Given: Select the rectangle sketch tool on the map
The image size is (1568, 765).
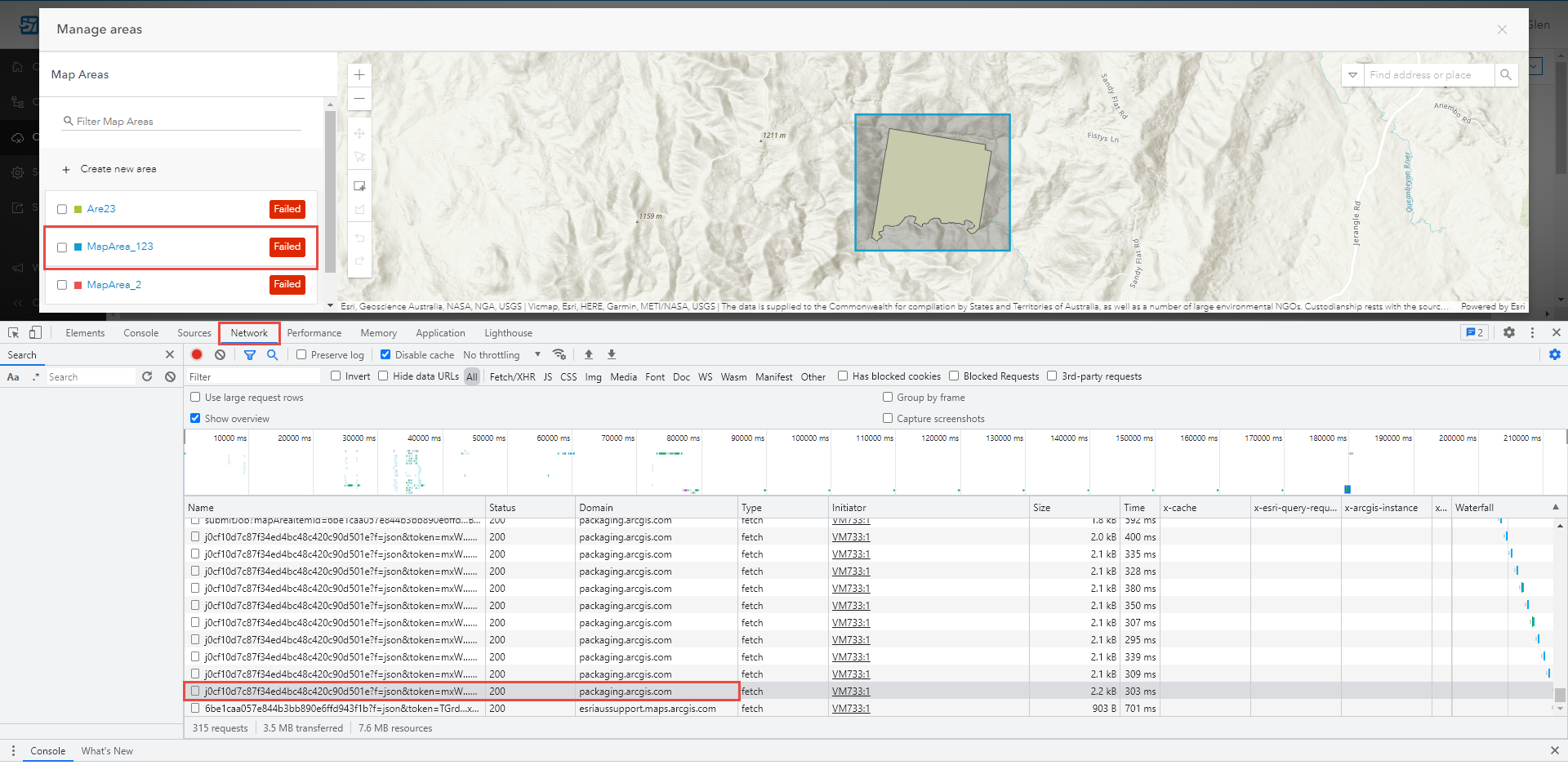Looking at the screenshot, I should pos(359,185).
